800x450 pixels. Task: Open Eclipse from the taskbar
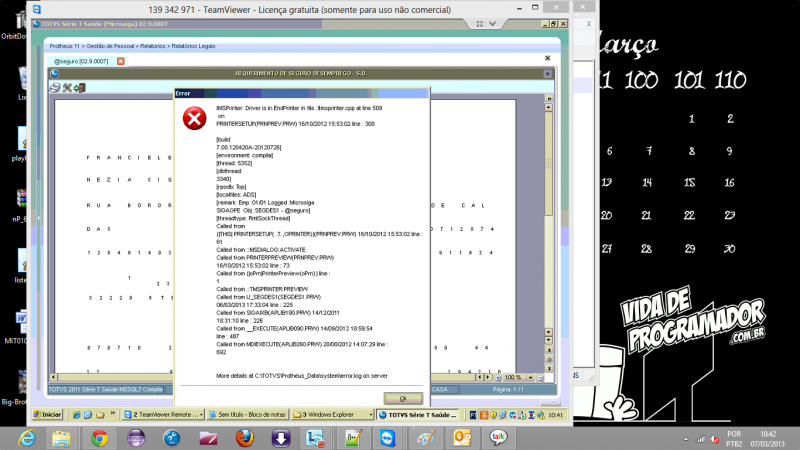[136, 438]
